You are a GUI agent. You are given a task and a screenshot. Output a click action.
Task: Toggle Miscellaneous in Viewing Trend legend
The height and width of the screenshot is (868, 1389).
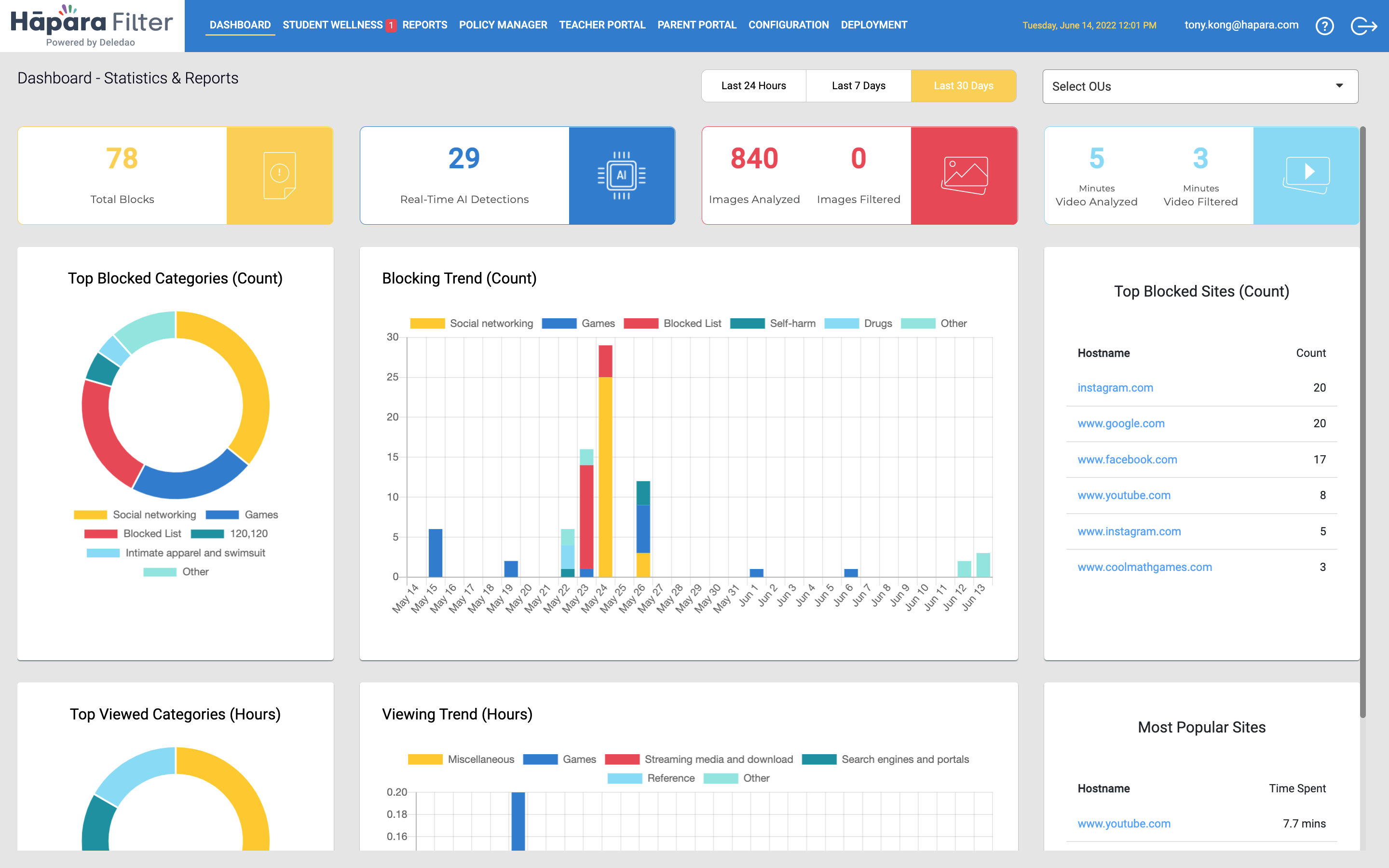pos(461,759)
